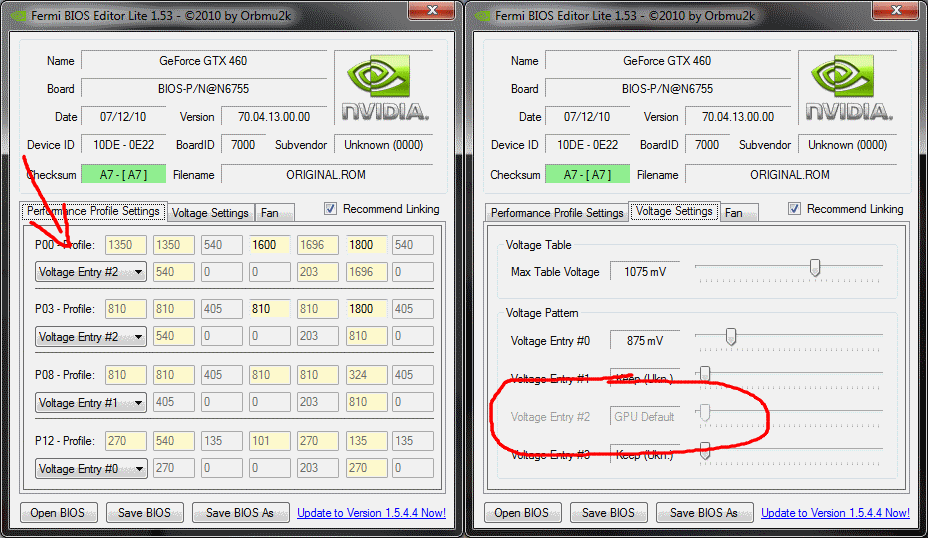This screenshot has height=538, width=928.
Task: Click P12 profile field showing 101
Action: (270, 441)
